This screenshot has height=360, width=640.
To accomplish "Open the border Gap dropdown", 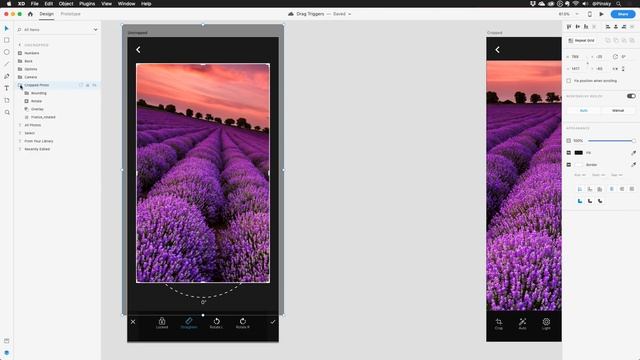I will [x=617, y=175].
